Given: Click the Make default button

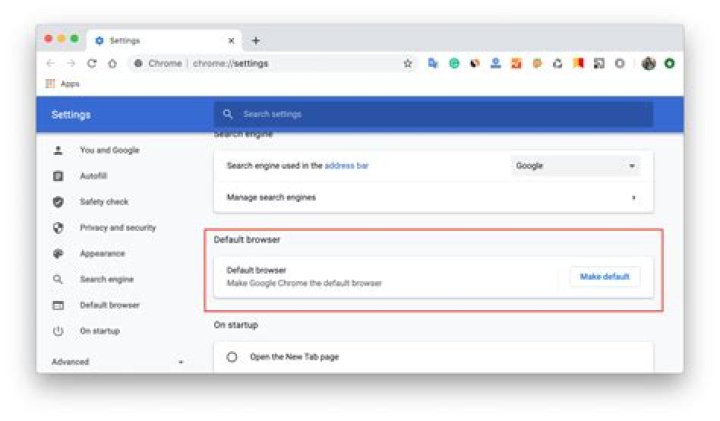Looking at the screenshot, I should pos(604,276).
